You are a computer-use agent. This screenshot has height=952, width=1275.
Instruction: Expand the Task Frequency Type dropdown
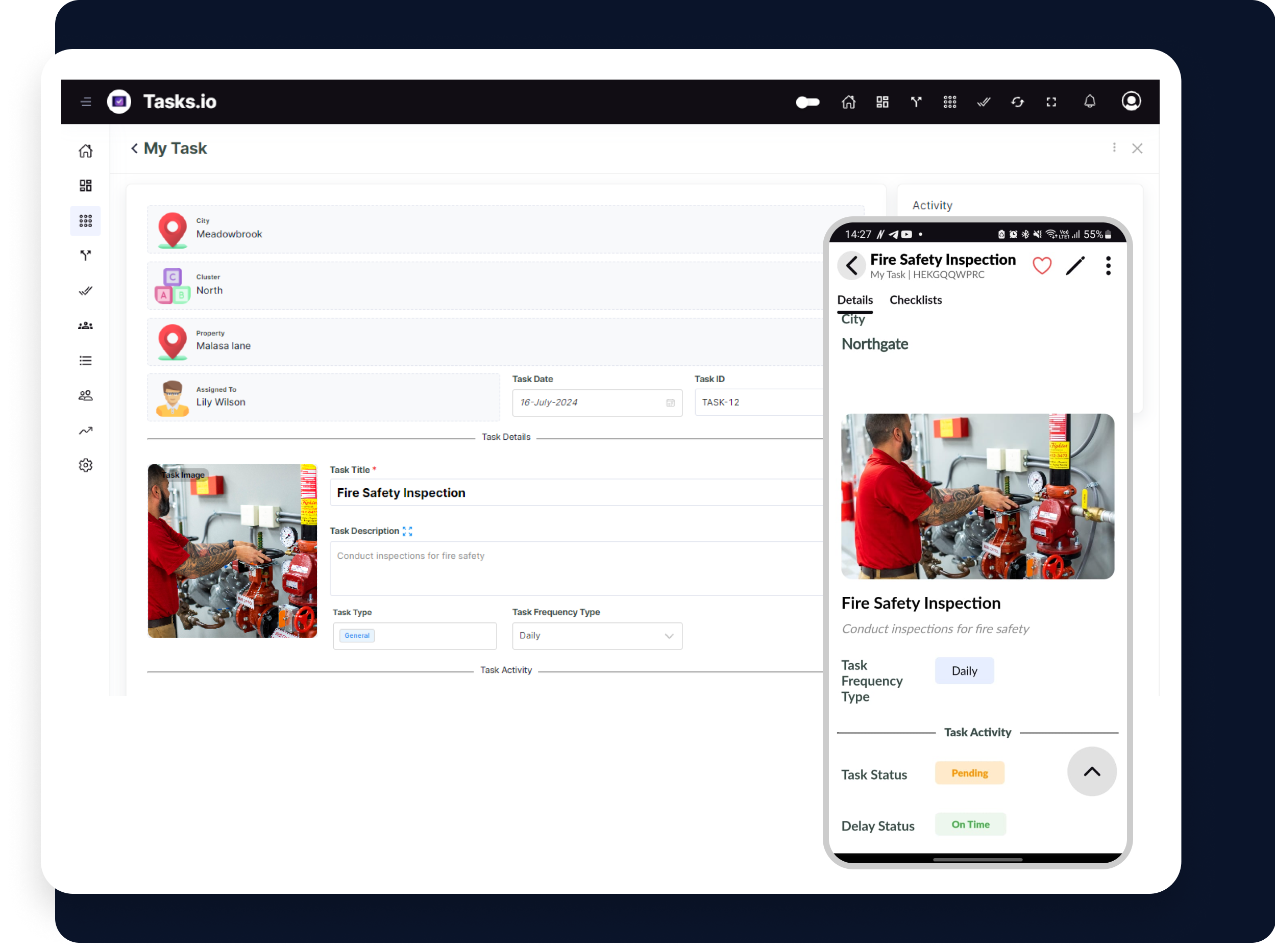click(x=597, y=636)
